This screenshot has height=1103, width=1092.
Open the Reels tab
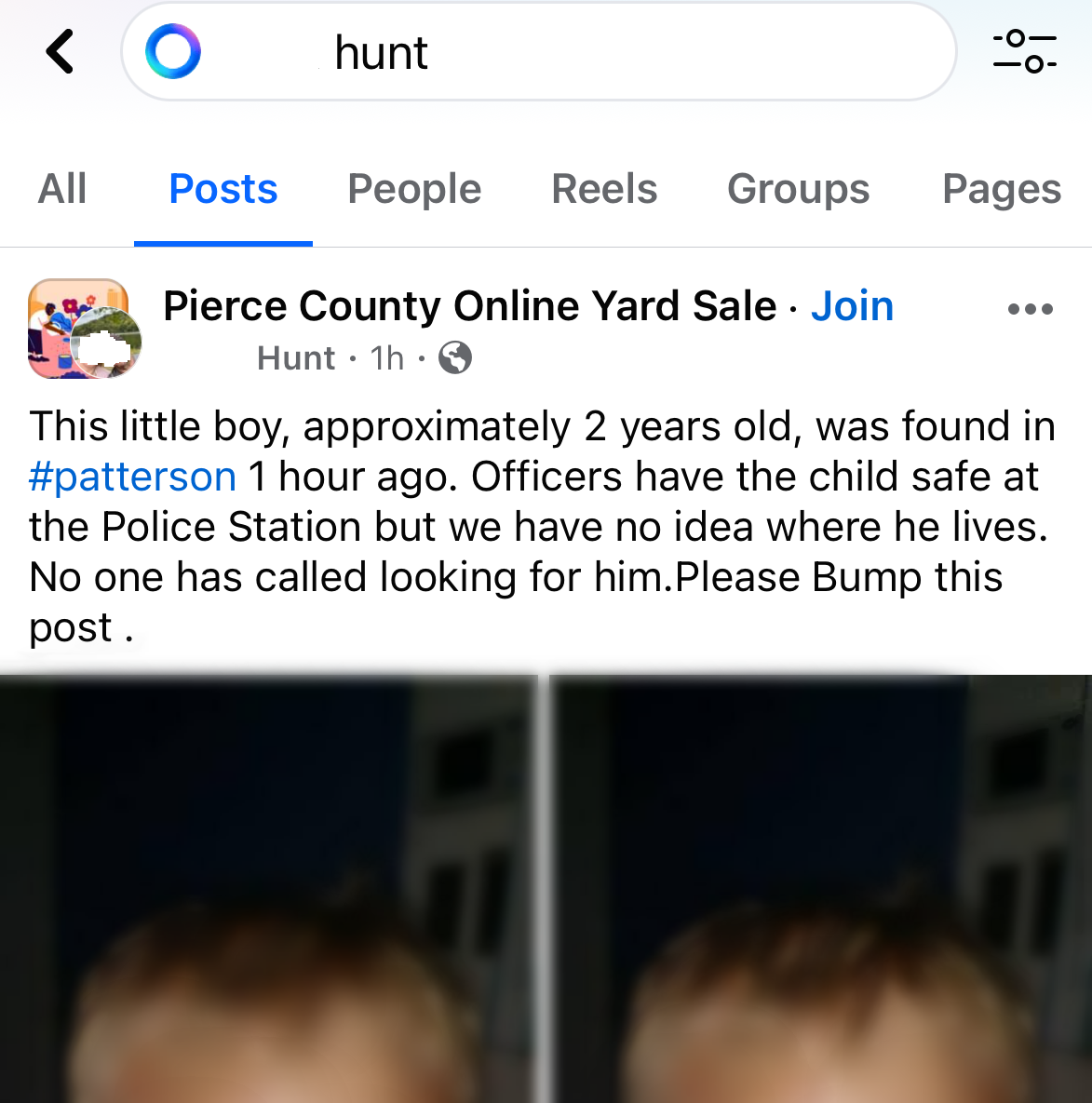pos(604,189)
